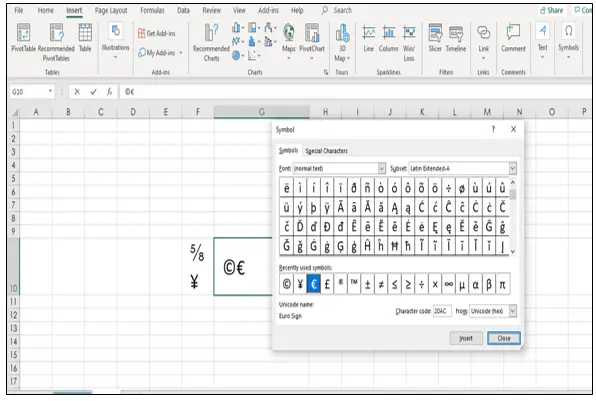The width and height of the screenshot is (596, 401).
Task: Open Recommended Charts
Action: [x=211, y=42]
